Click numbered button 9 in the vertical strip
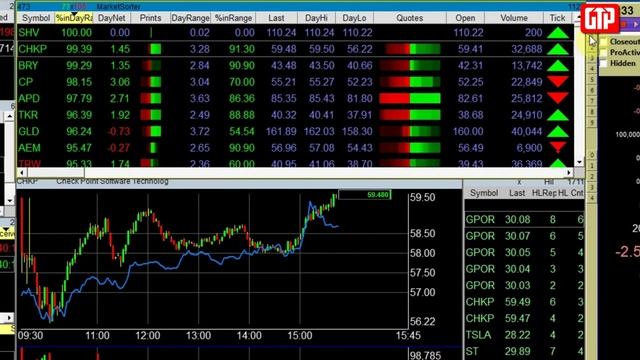 (592, 122)
